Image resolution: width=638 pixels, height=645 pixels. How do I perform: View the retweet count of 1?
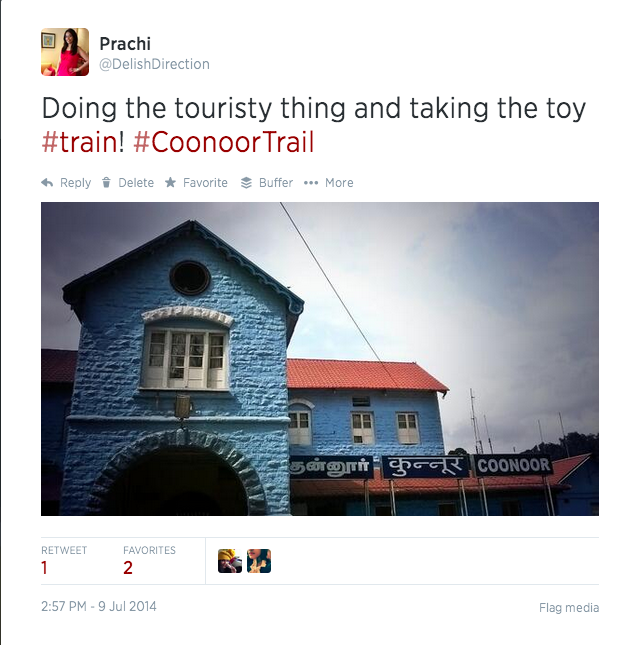click(45, 568)
